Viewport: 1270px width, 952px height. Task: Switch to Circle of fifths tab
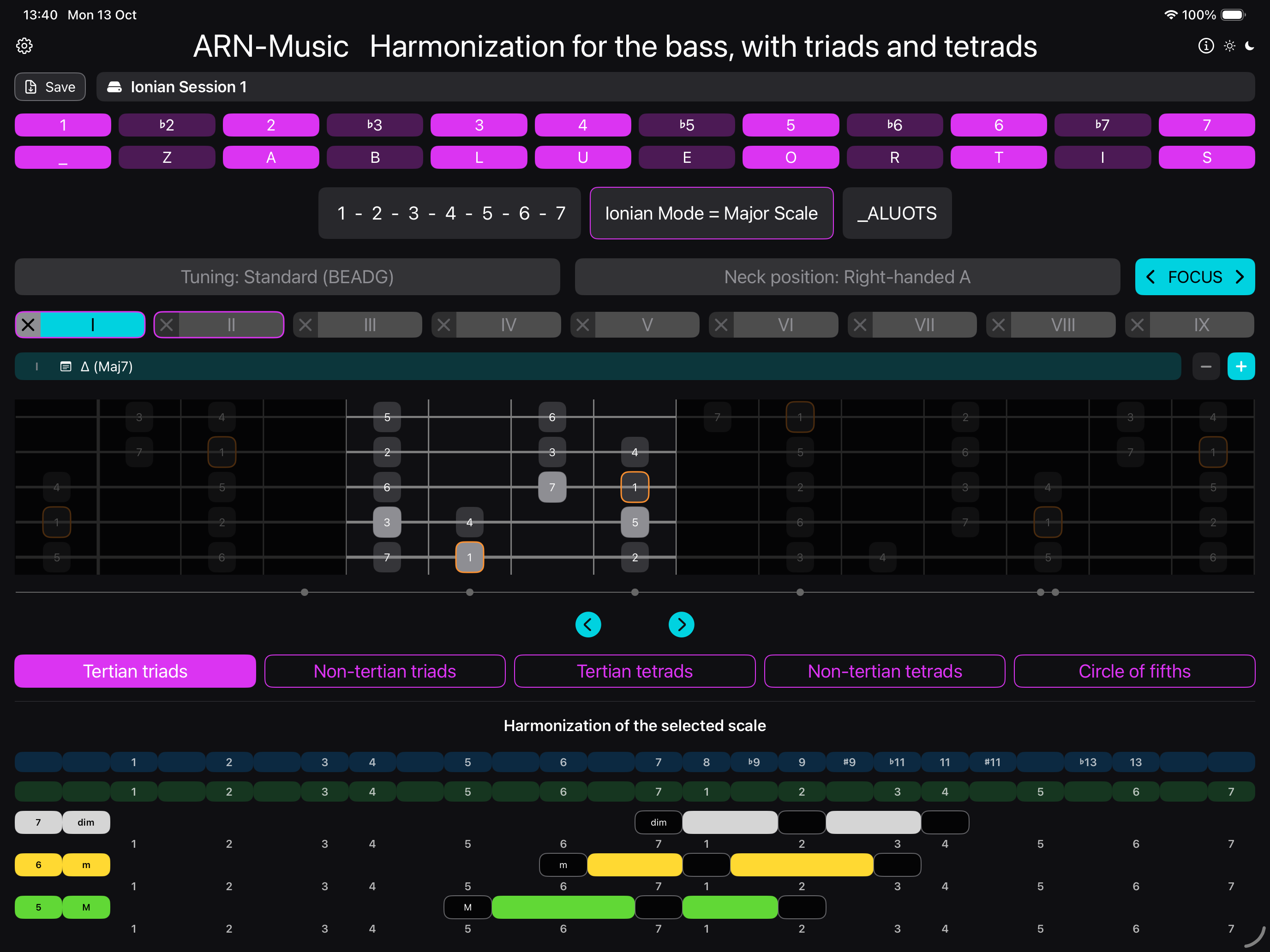1134,671
